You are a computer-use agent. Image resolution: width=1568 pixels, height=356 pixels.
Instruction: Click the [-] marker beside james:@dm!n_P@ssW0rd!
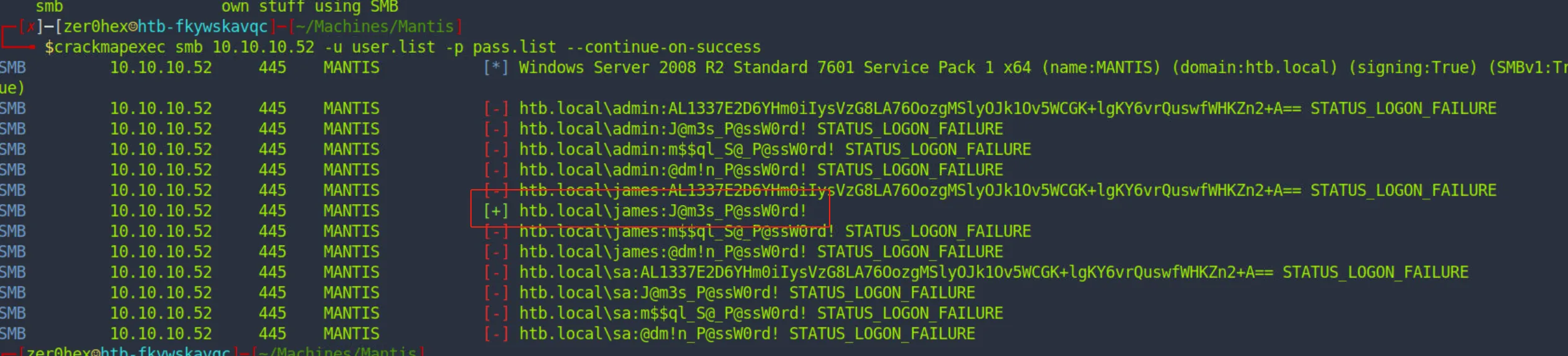(496, 252)
